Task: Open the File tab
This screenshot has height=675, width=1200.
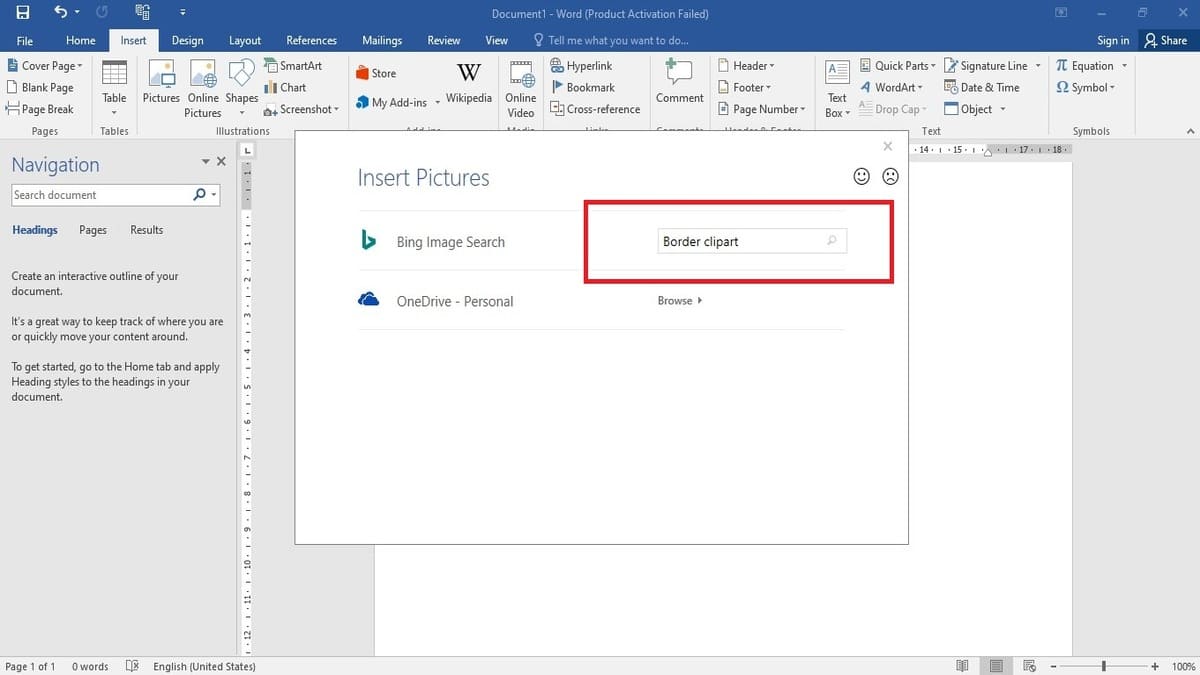Action: click(25, 41)
